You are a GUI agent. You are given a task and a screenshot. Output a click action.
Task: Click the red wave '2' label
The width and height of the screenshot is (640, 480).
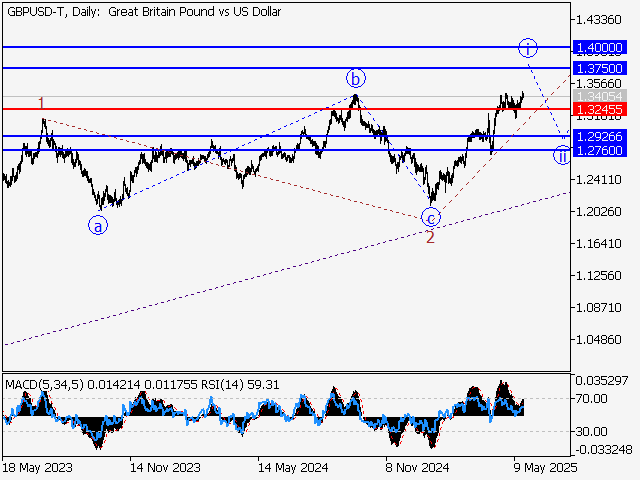pos(430,237)
